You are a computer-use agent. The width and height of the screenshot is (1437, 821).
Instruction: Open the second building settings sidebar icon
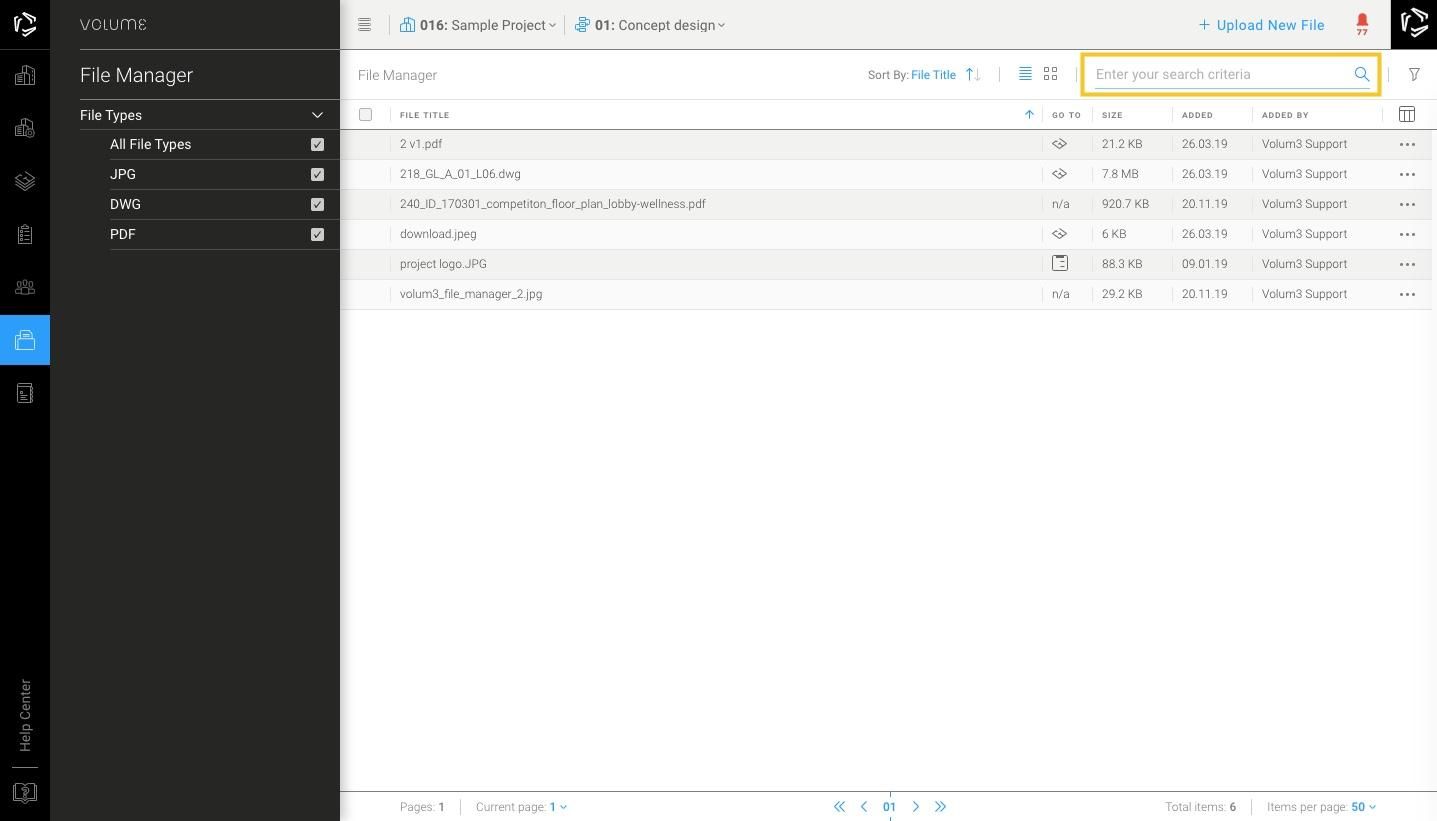[25, 128]
